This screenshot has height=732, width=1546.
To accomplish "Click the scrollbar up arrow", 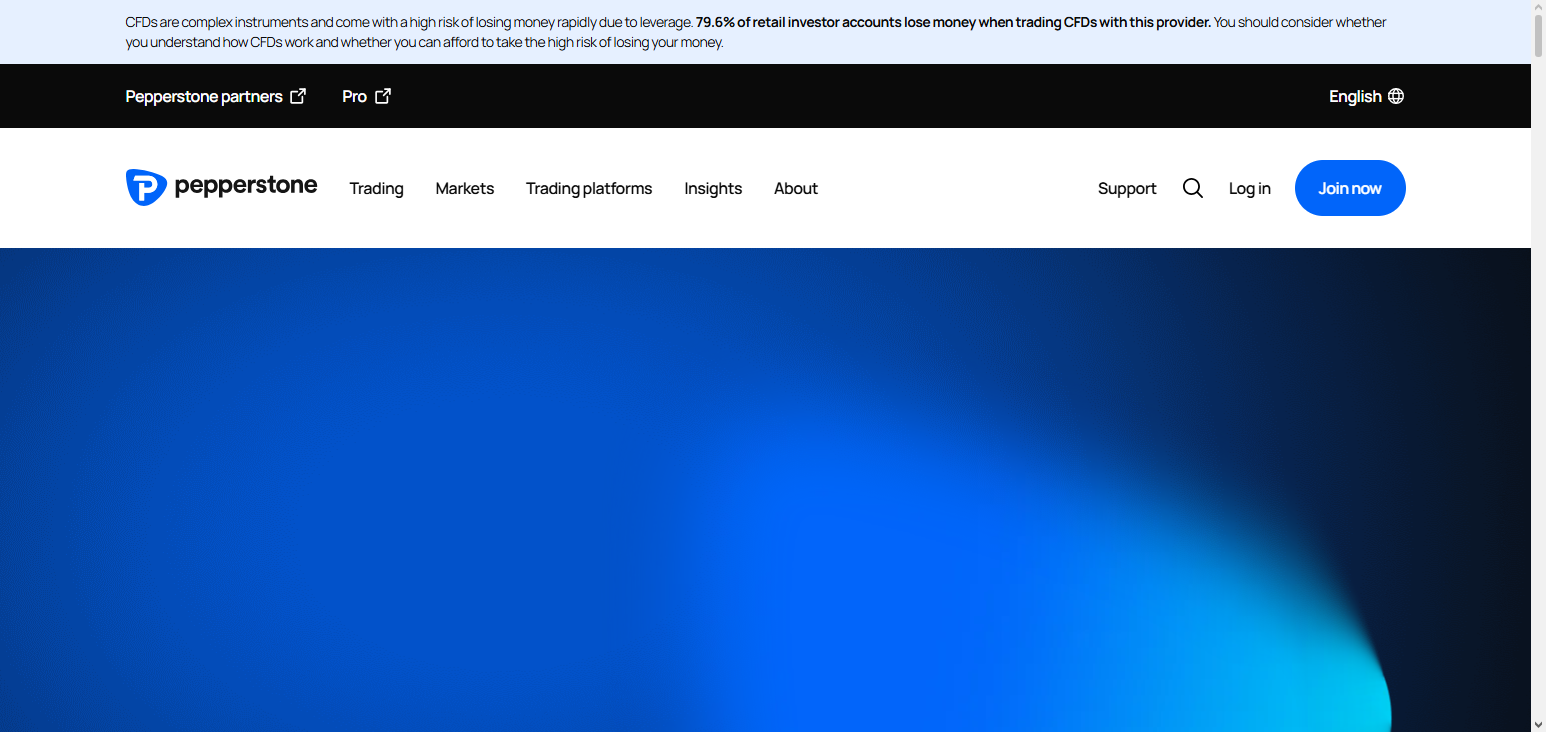I will (x=1538, y=8).
